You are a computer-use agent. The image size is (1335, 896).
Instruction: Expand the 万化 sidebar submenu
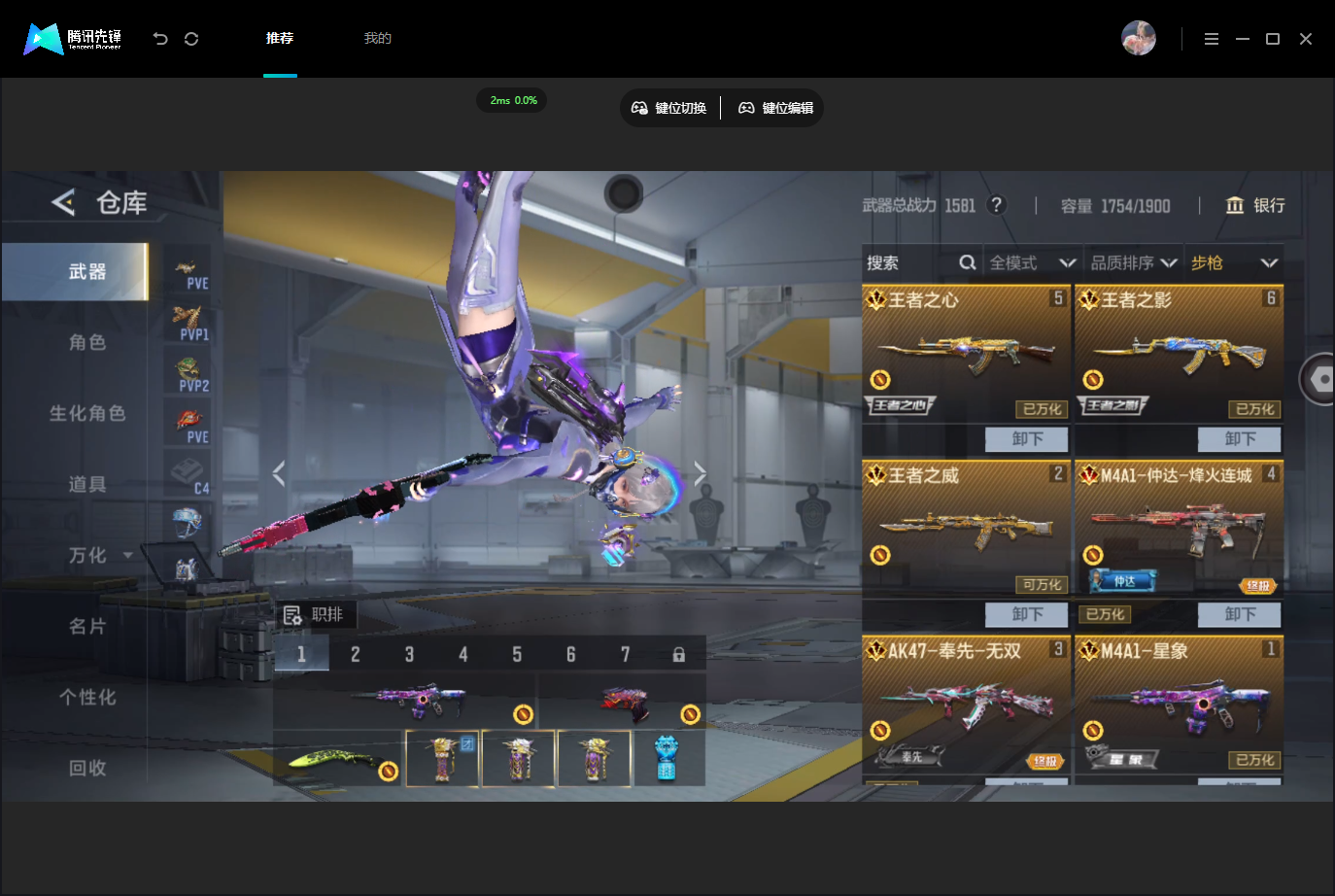128,555
